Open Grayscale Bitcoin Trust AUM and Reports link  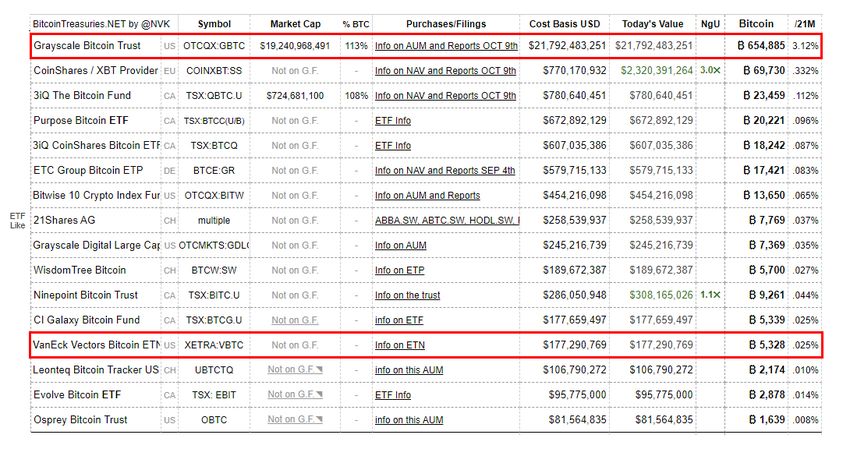pyautogui.click(x=446, y=46)
